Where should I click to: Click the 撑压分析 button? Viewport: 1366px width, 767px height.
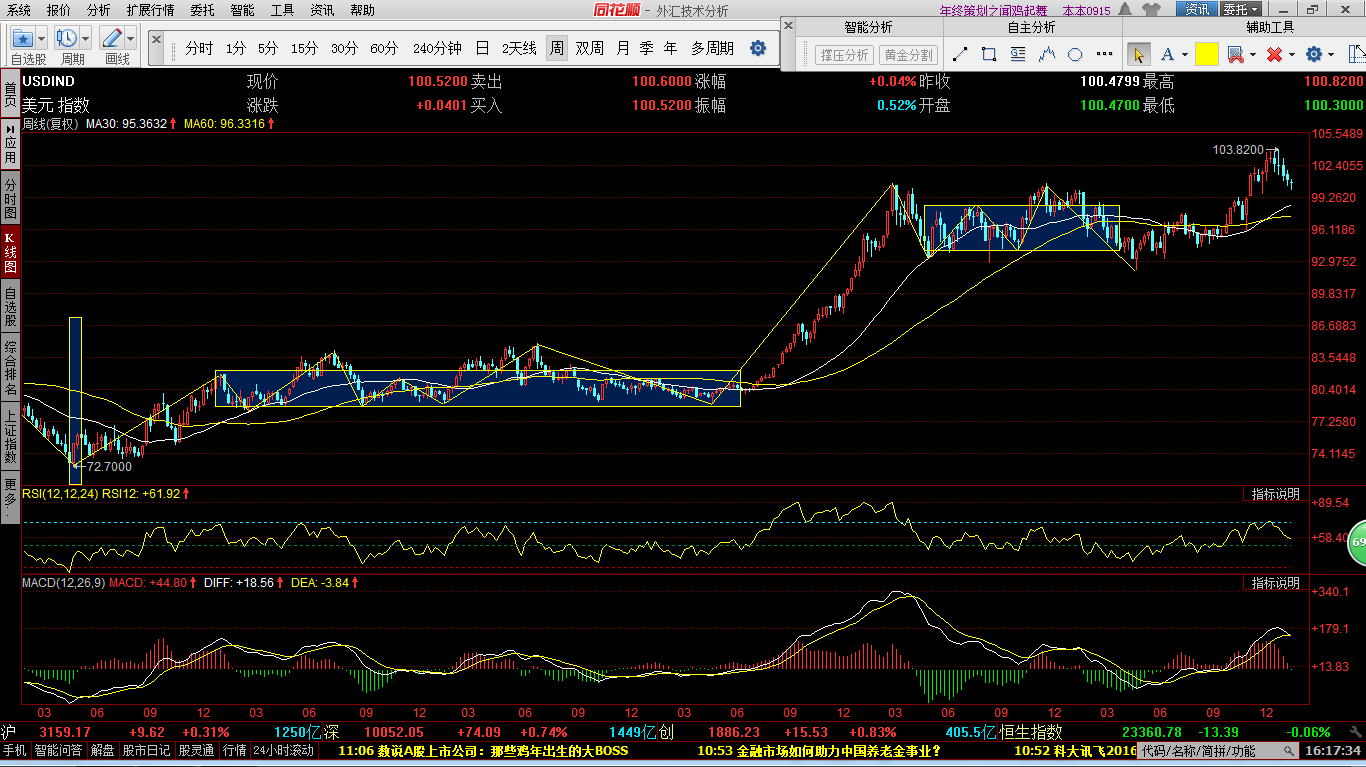tap(844, 55)
